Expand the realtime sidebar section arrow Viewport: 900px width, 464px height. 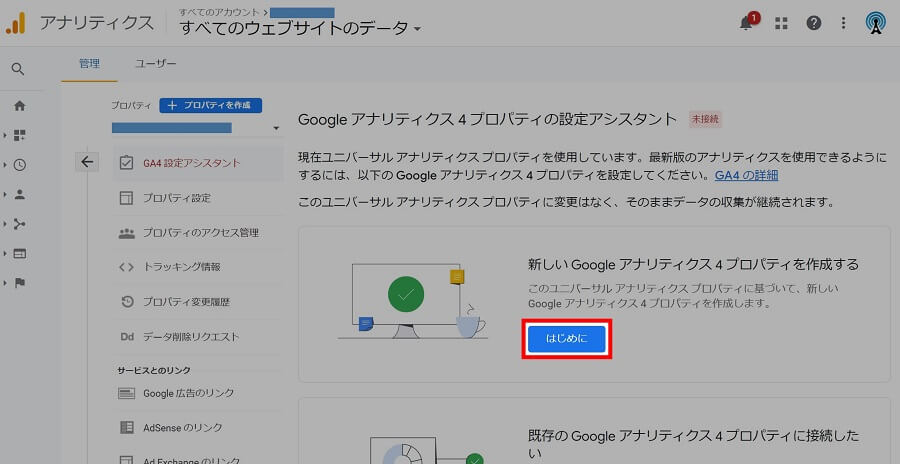pos(5,165)
